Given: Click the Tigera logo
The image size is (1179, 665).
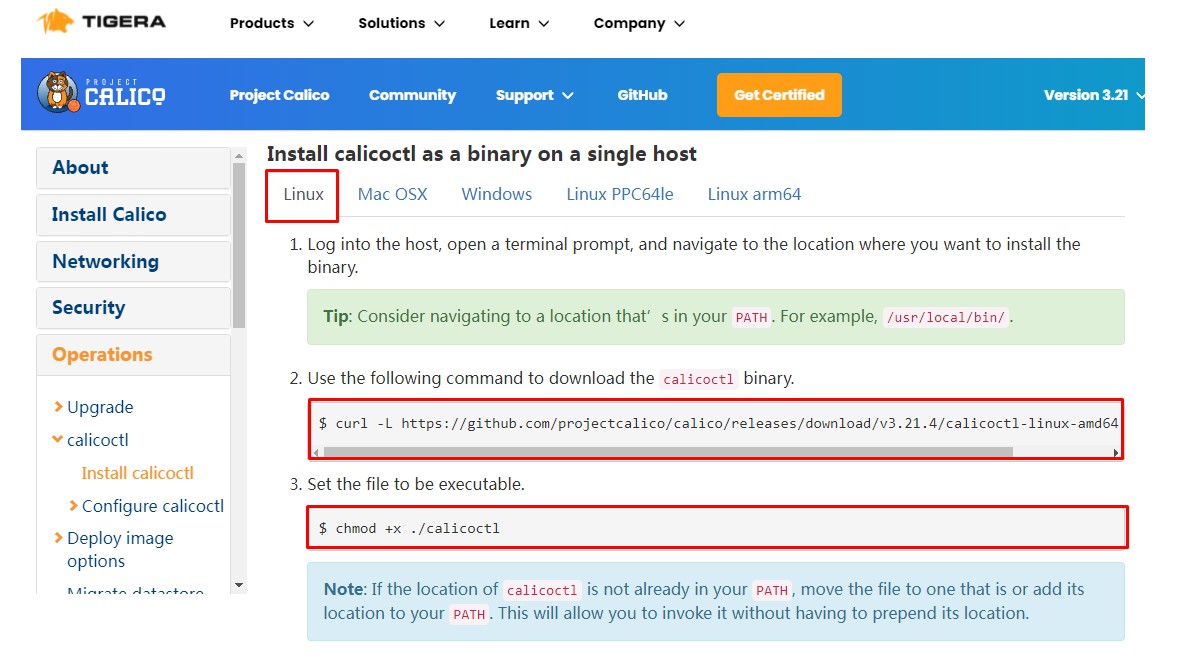Looking at the screenshot, I should coord(102,22).
